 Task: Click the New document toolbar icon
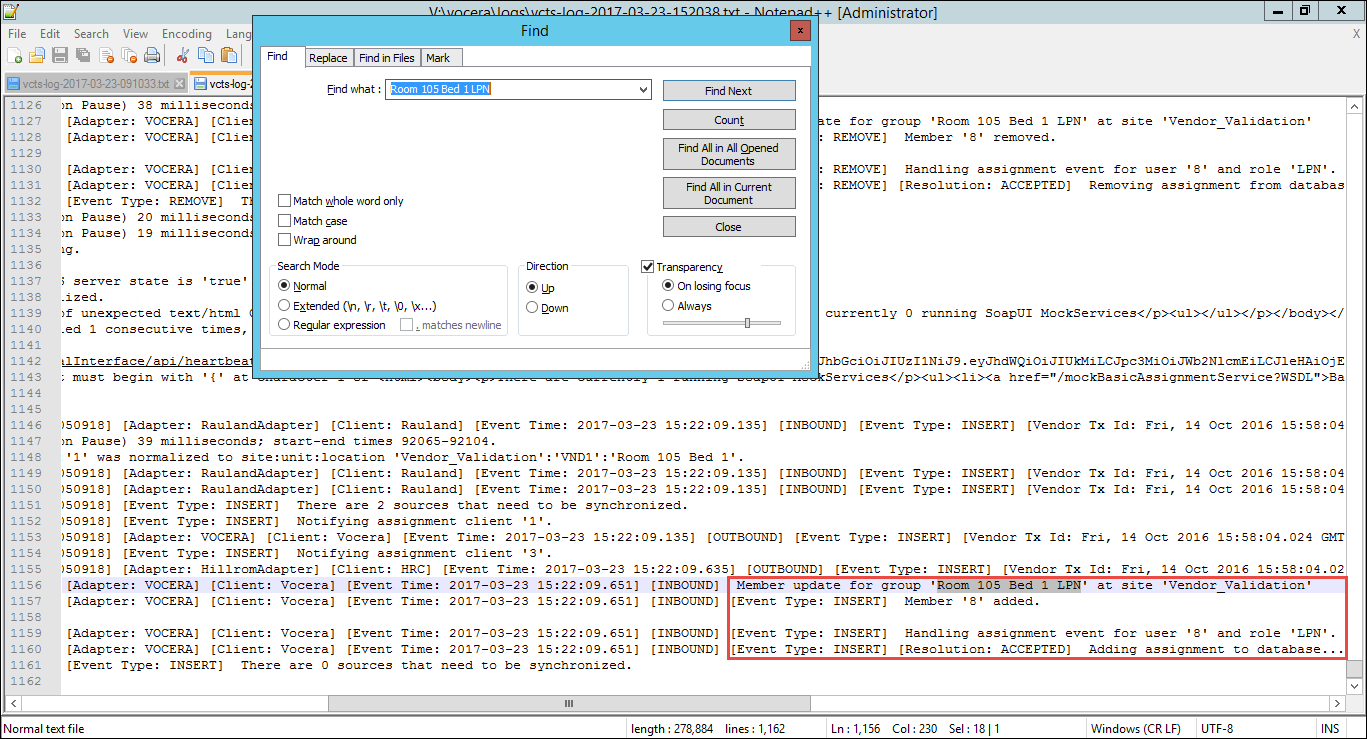tap(15, 55)
